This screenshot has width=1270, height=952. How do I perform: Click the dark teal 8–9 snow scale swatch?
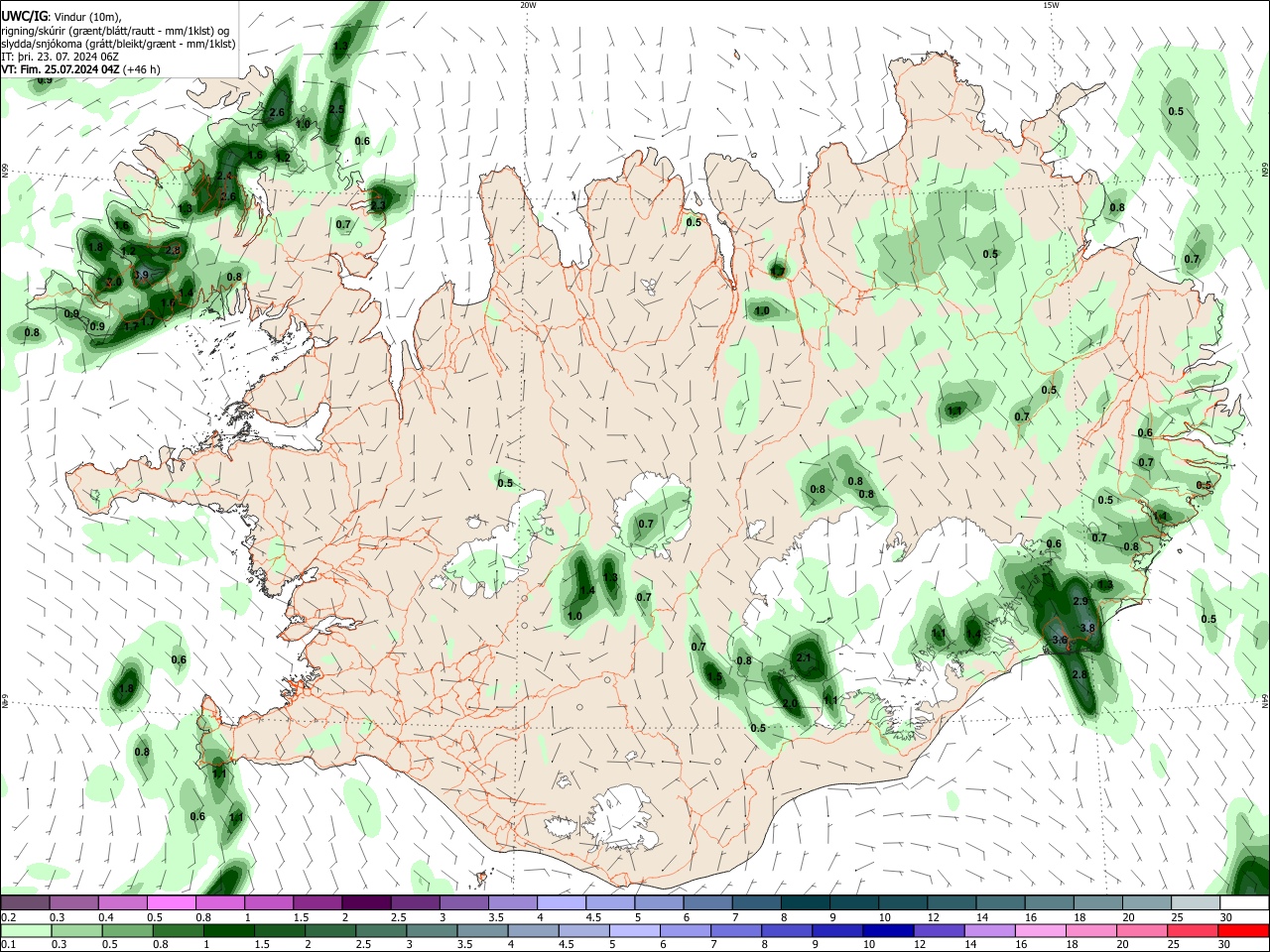(x=805, y=903)
